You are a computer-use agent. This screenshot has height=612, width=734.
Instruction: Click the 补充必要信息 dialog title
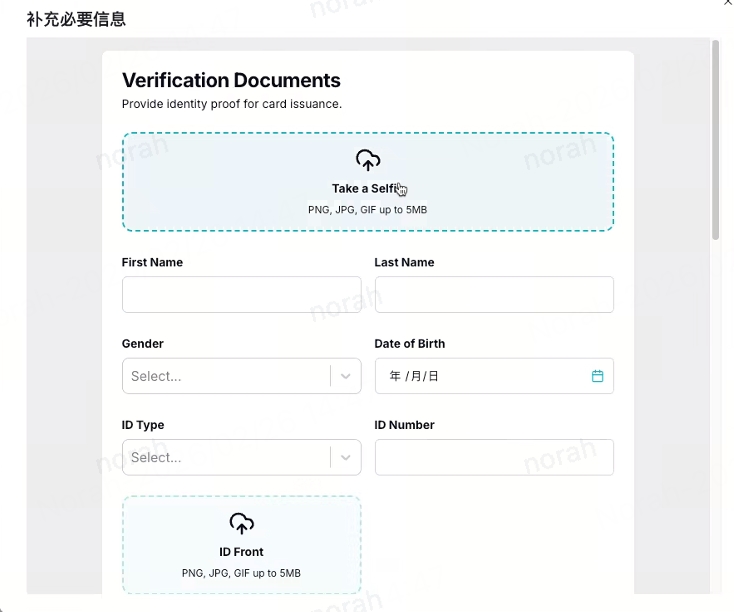pyautogui.click(x=76, y=19)
